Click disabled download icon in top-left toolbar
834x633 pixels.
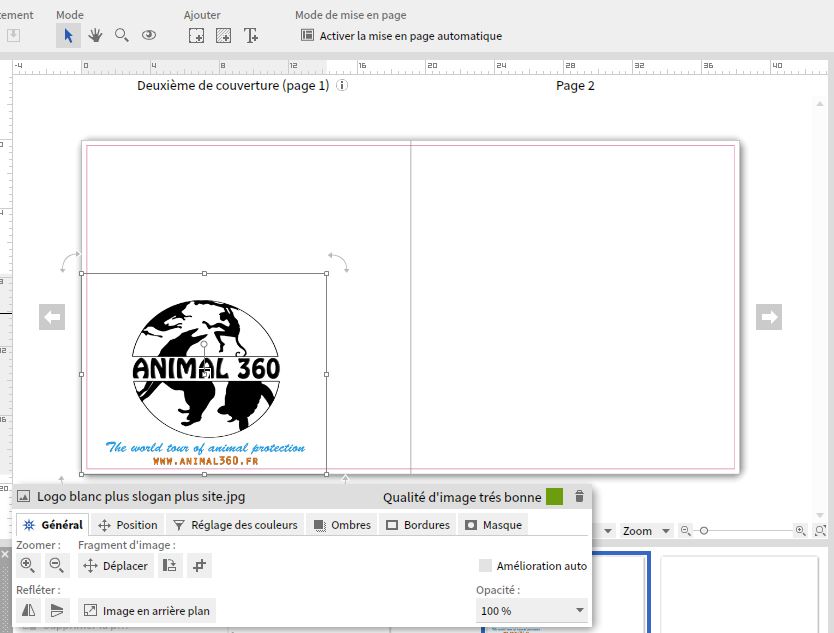[13, 36]
